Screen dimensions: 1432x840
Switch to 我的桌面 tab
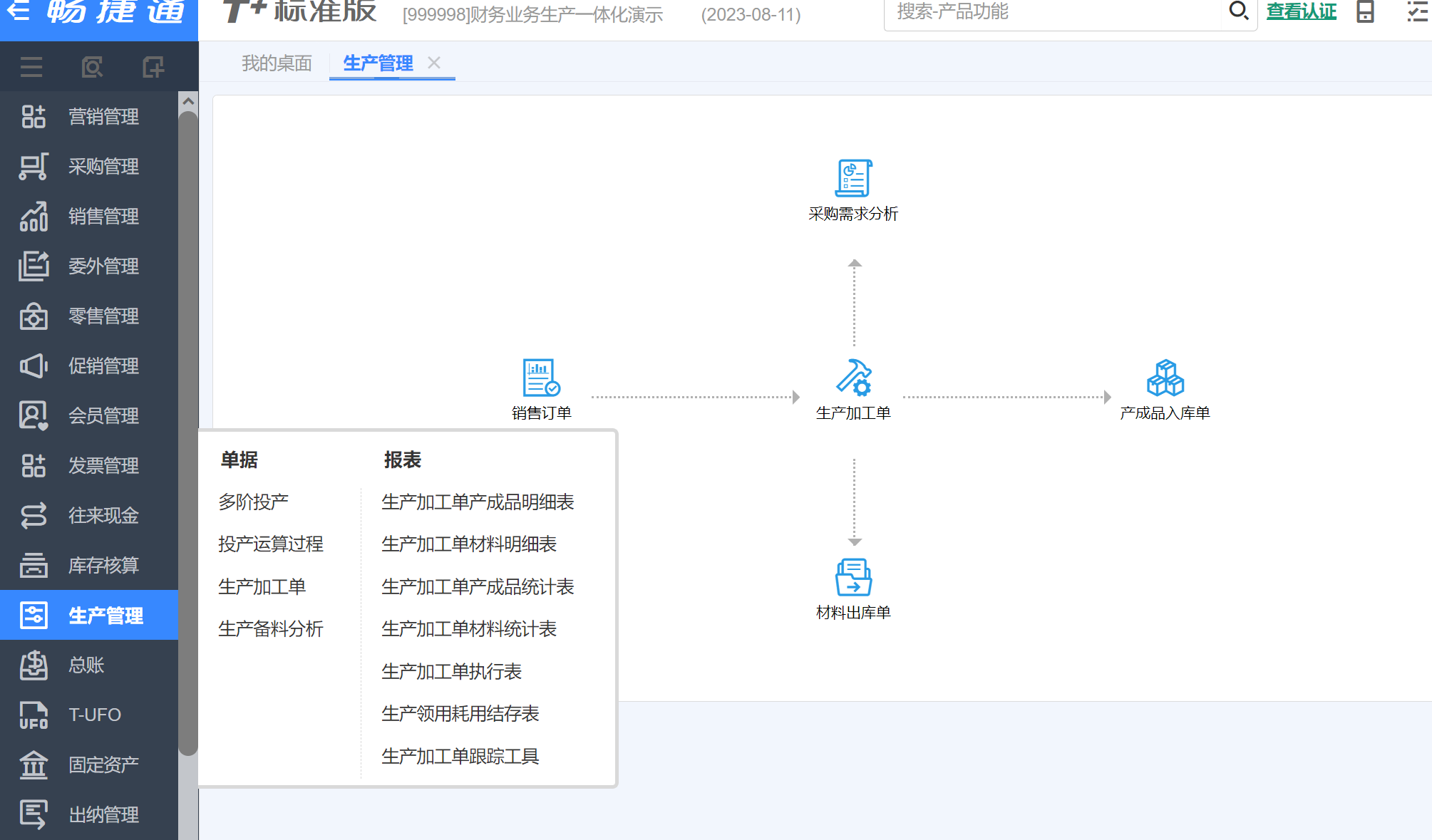click(x=277, y=63)
